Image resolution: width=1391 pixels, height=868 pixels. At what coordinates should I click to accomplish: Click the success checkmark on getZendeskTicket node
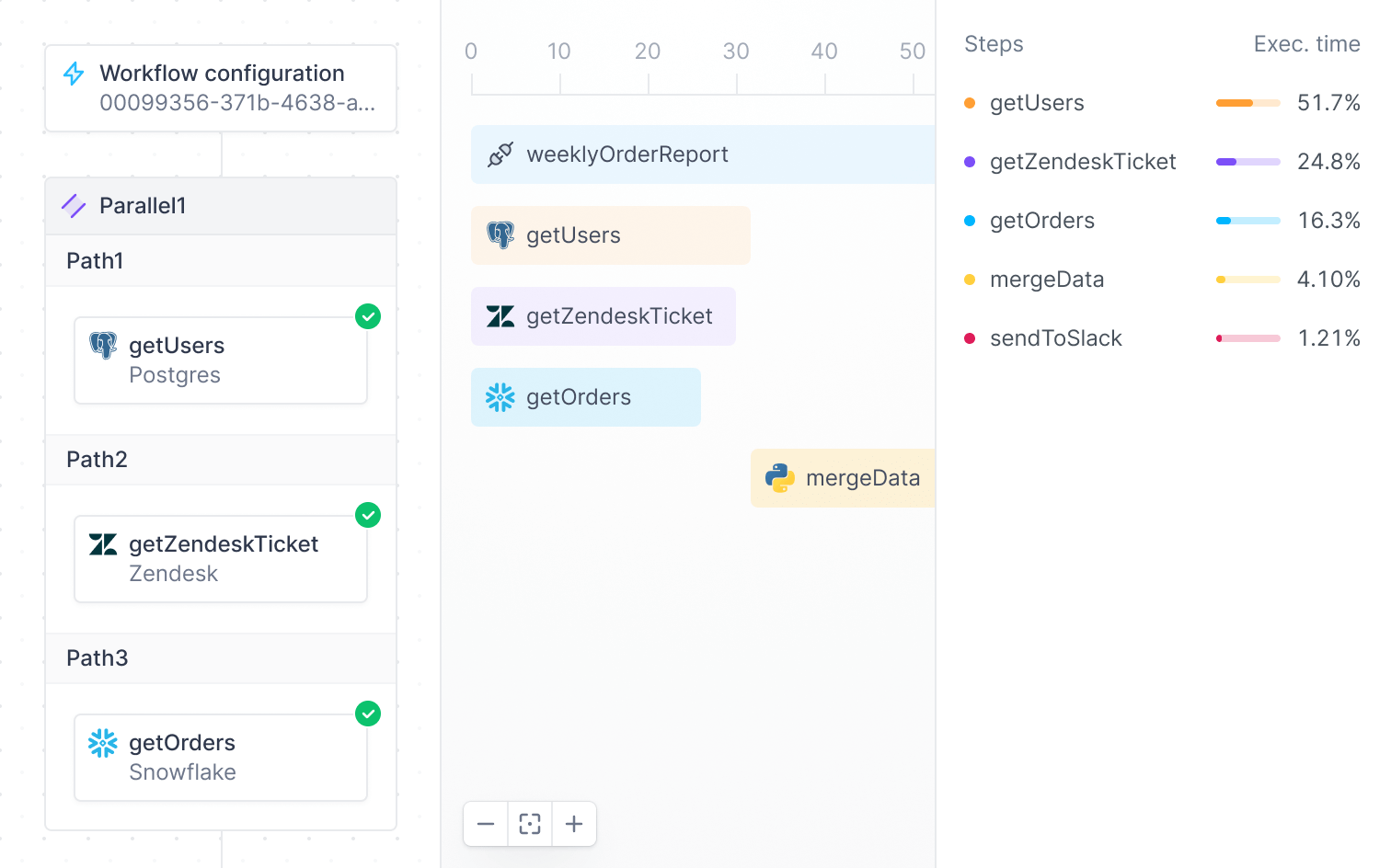pyautogui.click(x=368, y=516)
